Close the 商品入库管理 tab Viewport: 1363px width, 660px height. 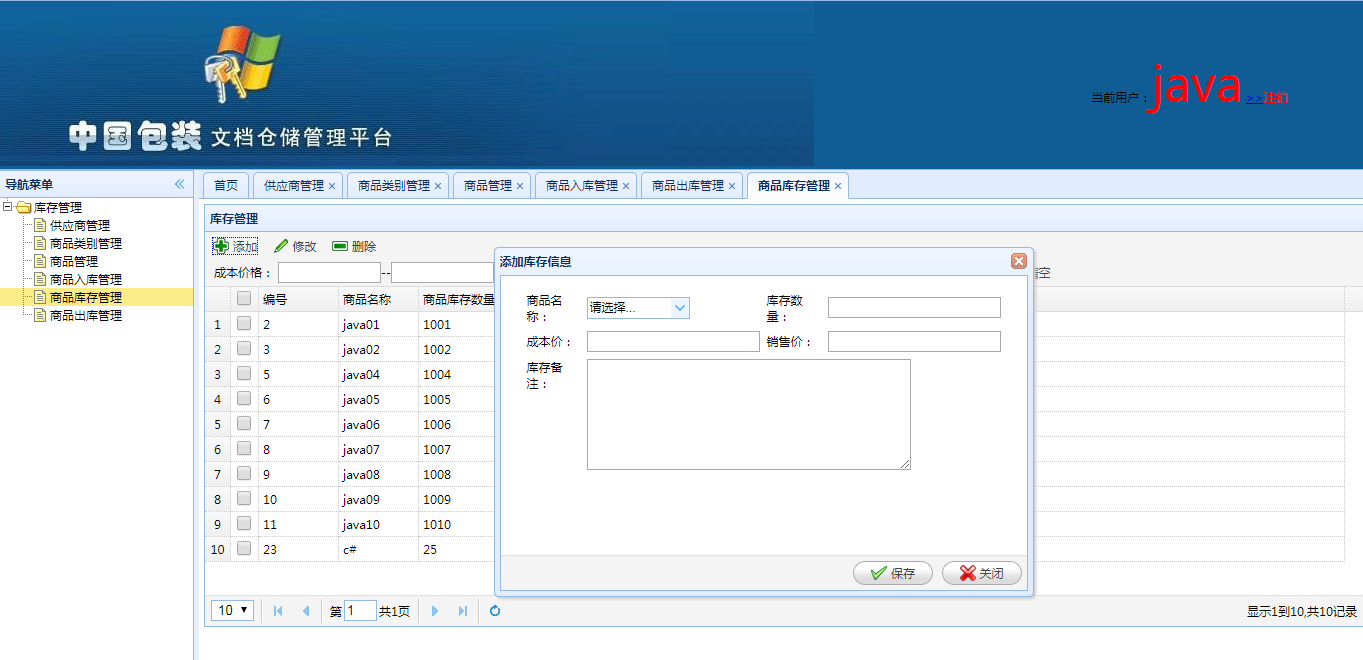pos(626,186)
